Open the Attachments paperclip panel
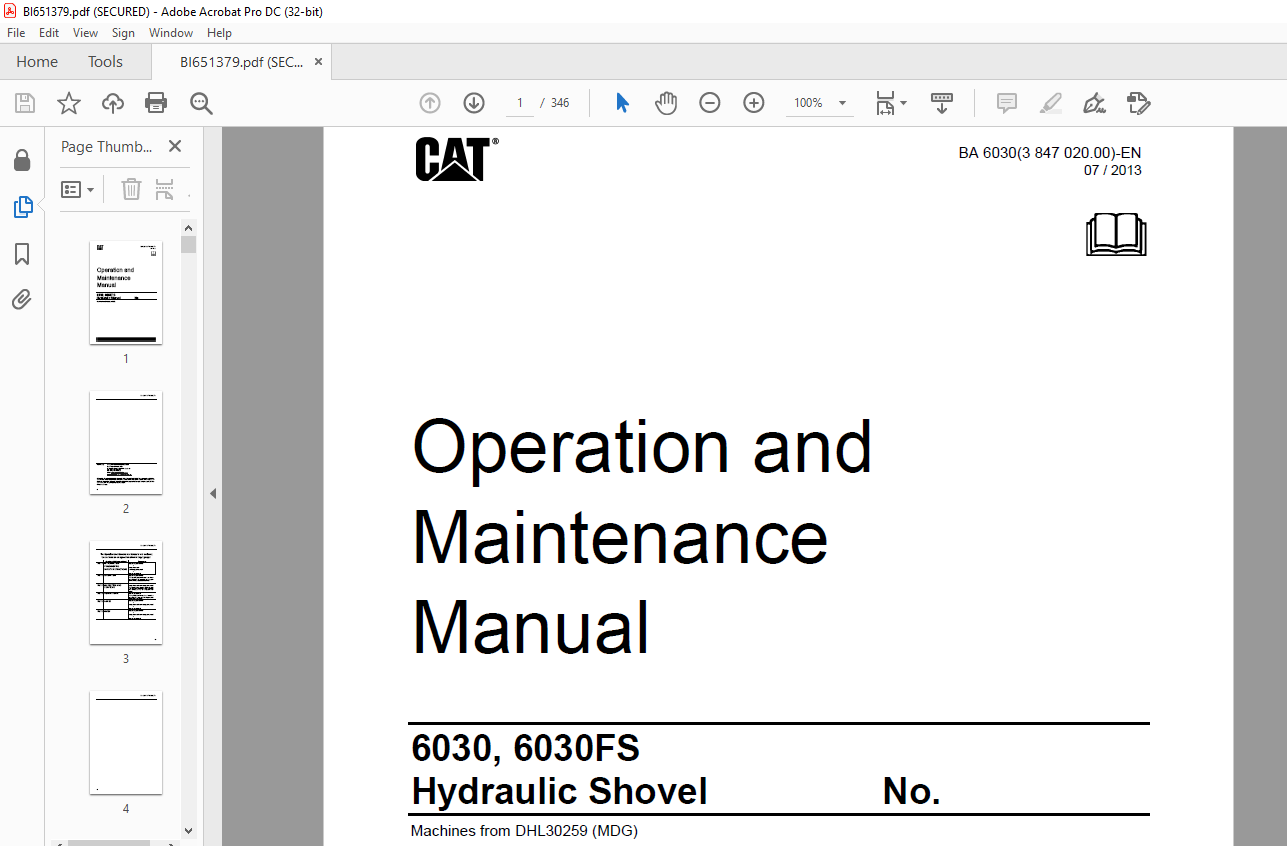1287x846 pixels. (x=22, y=299)
